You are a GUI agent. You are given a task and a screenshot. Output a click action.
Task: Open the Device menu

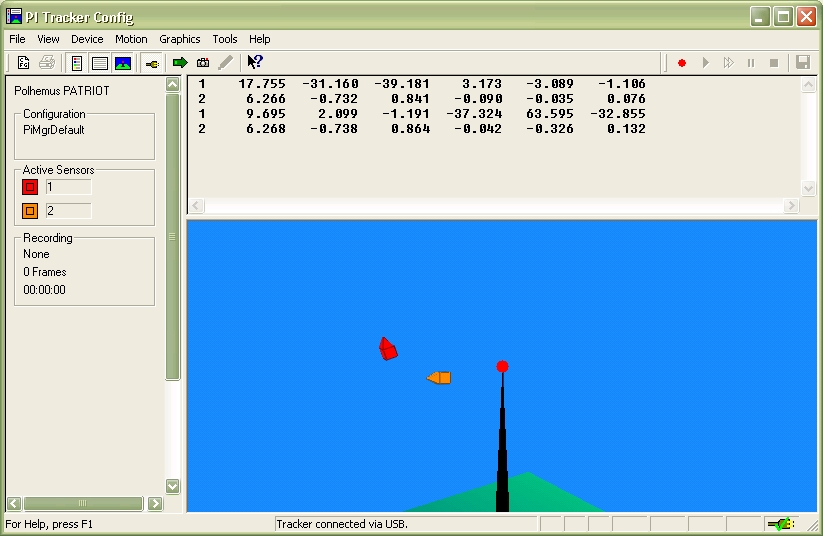[x=87, y=39]
